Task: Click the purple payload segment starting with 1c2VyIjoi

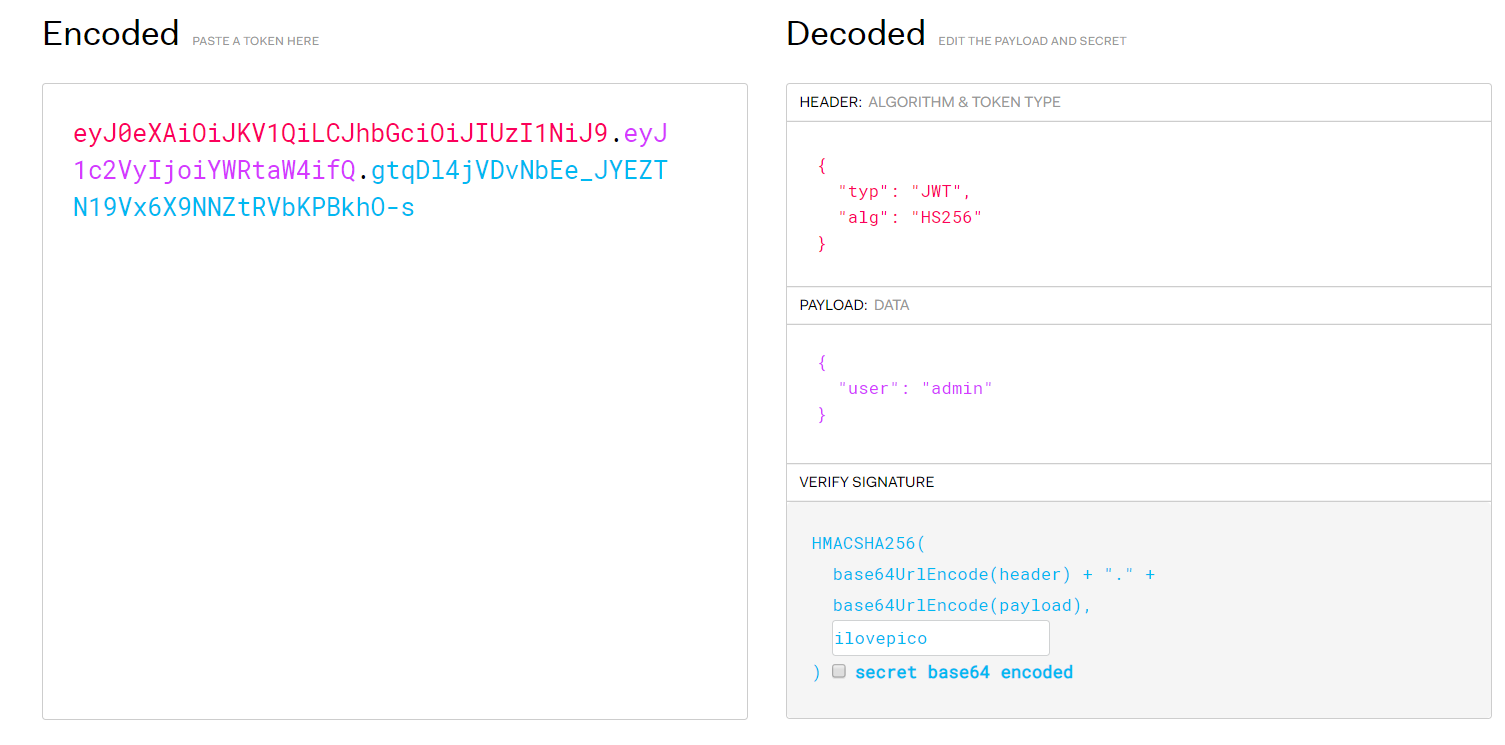Action: coord(214,171)
